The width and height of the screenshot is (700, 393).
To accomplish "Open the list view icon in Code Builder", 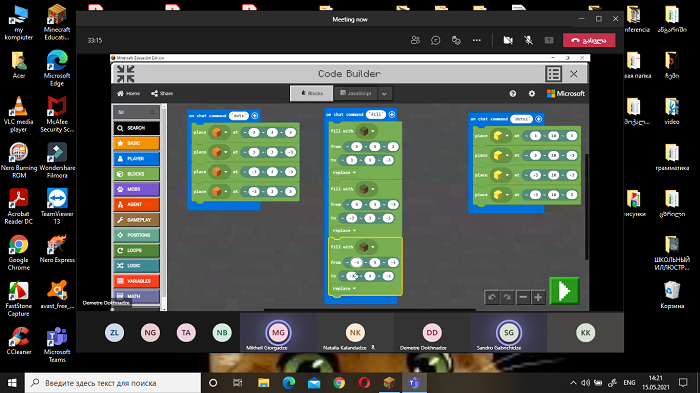I will point(554,74).
